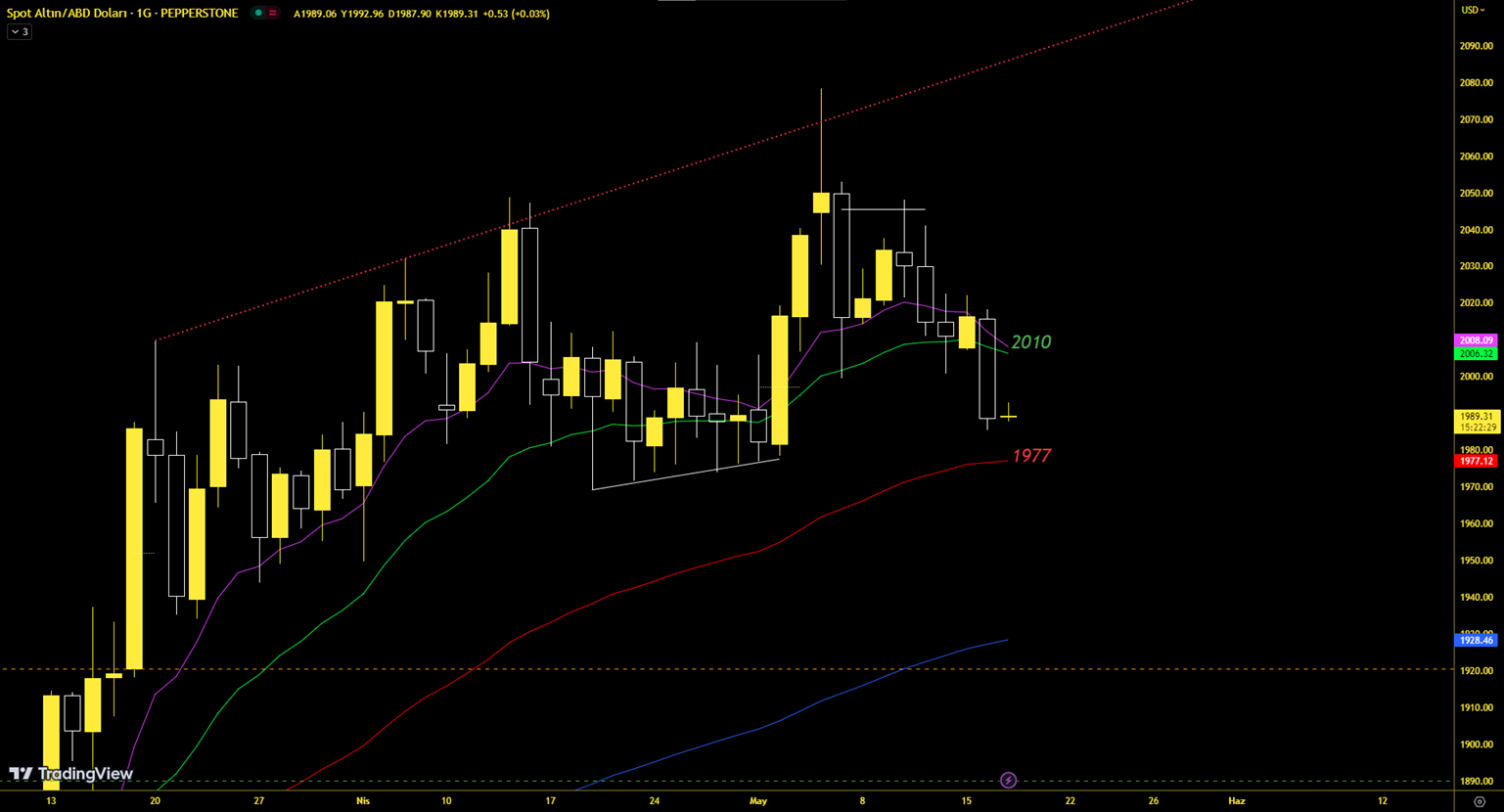Click the Haz label on time axis

point(1237,800)
